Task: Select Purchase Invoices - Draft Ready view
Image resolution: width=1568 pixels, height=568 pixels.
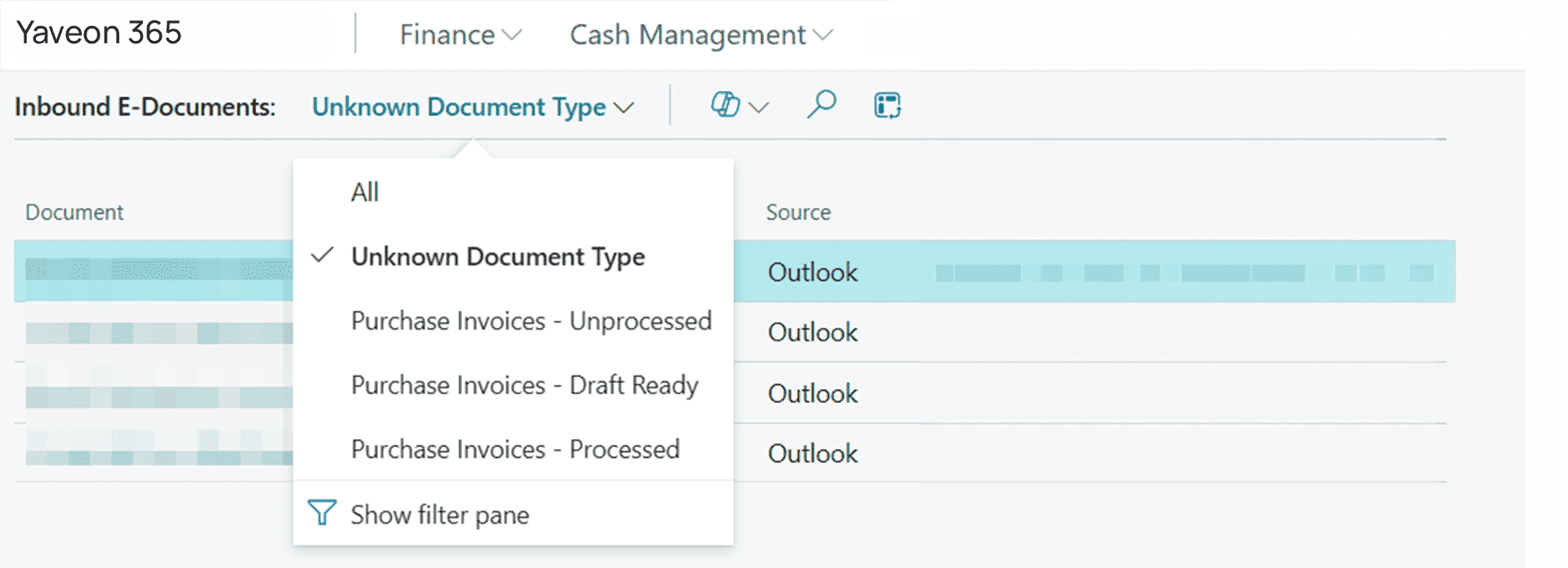Action: pos(524,385)
